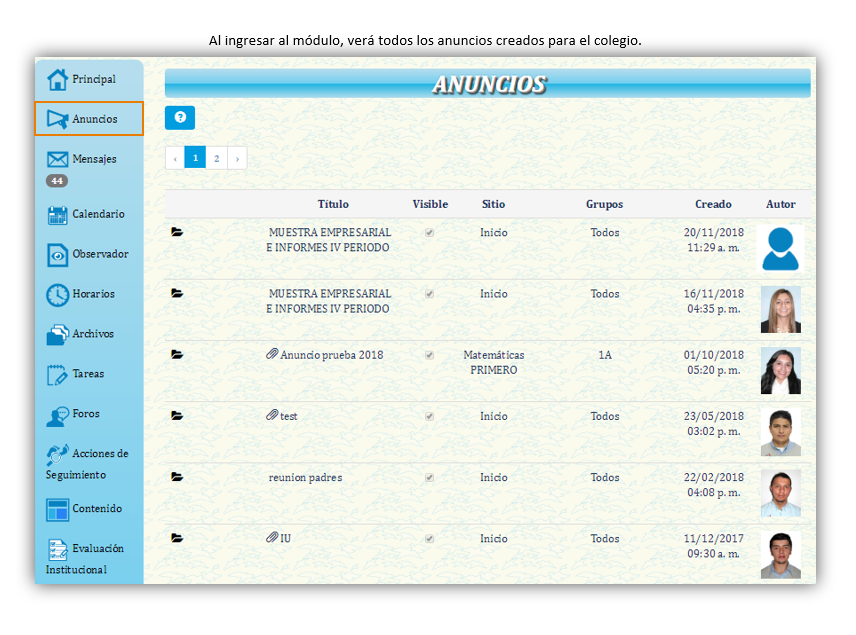Click the date 01/10/2018 05:20 p. m.
856x635 pixels.
pos(714,363)
